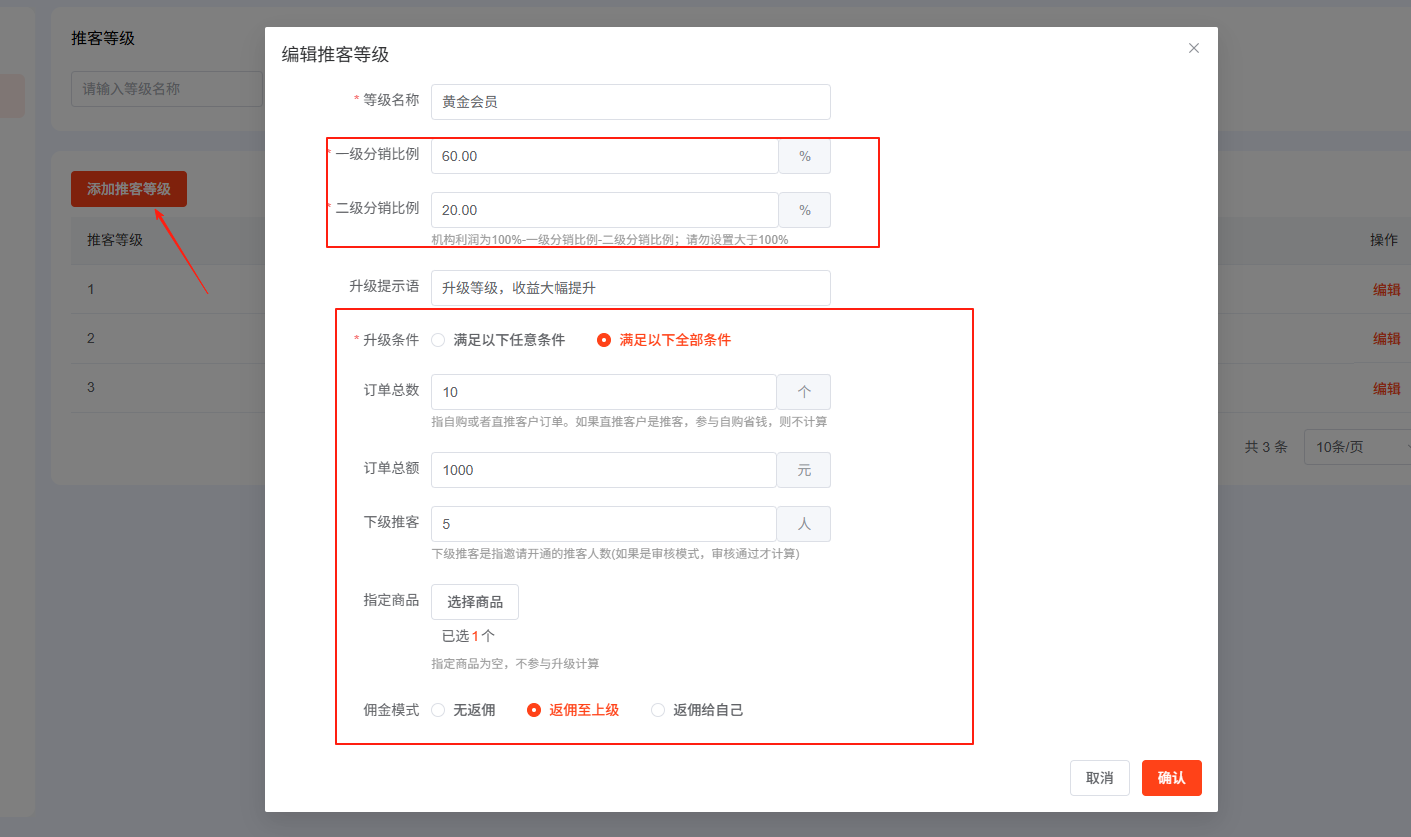Close the 编辑推客等级 dialog with X icon
Viewport: 1411px width, 837px height.
[x=1193, y=48]
